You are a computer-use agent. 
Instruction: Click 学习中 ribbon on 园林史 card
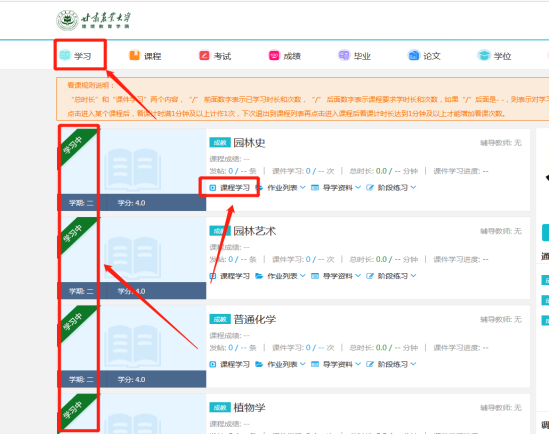coord(73,145)
